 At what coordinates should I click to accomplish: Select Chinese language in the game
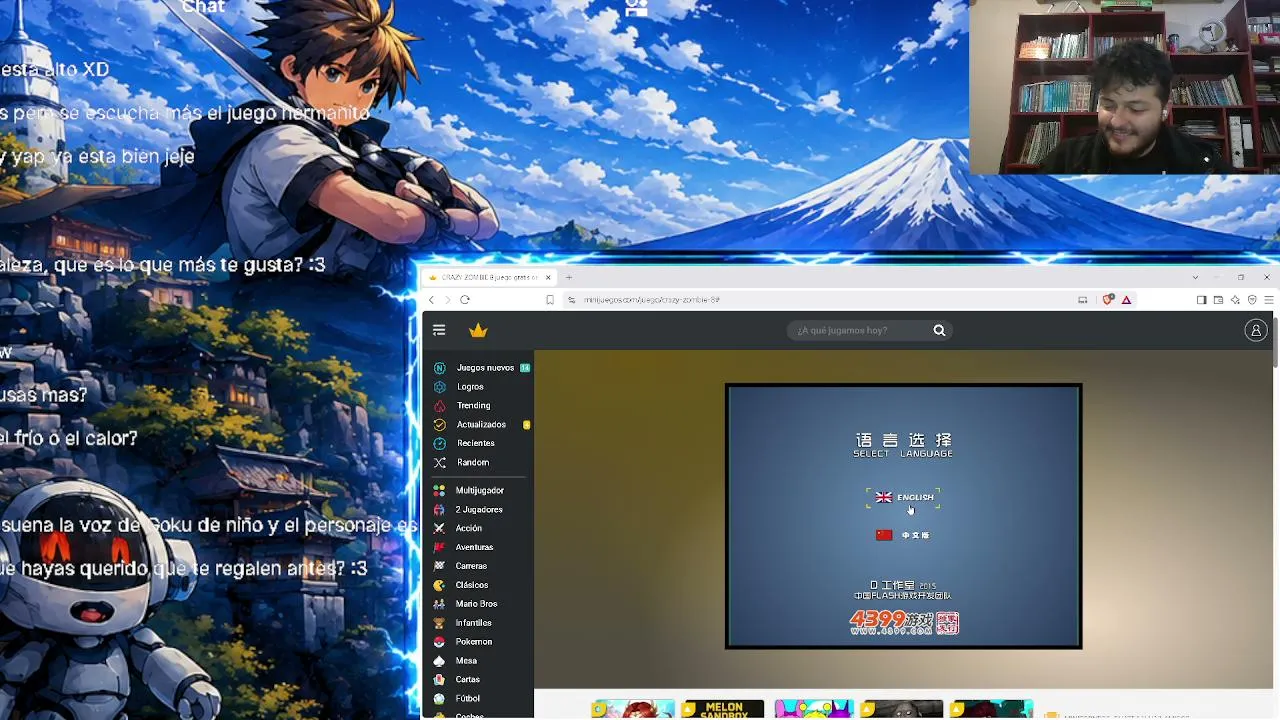(903, 535)
